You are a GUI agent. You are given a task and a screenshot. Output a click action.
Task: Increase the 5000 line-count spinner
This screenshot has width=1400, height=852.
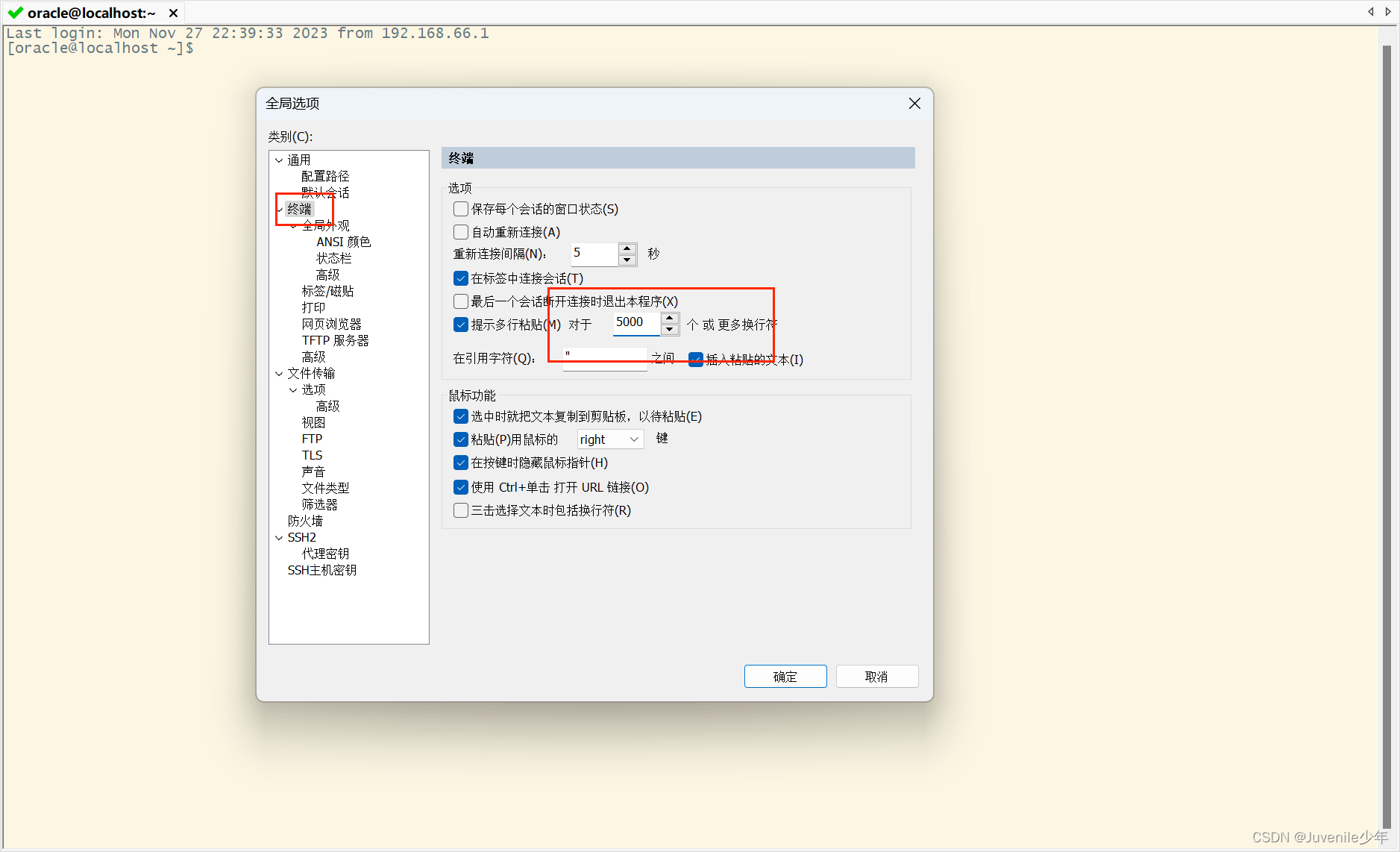(x=670, y=318)
